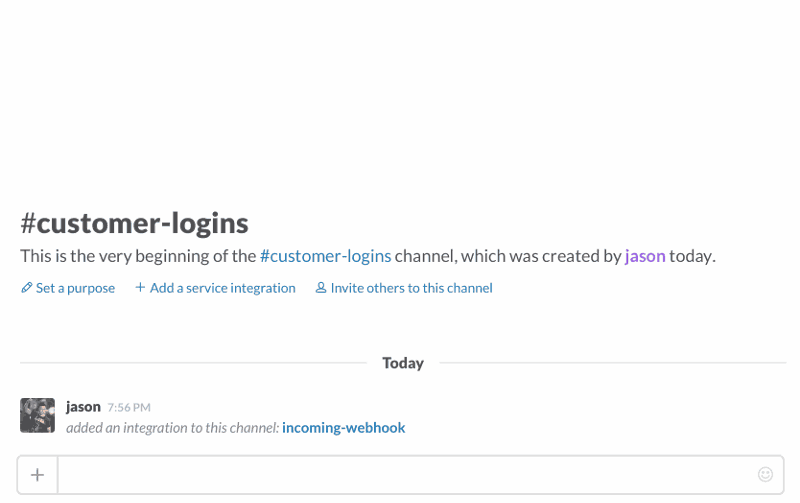Screen dimensions: 800x503
Task: Click the jason username above the message
Action: 83,407
